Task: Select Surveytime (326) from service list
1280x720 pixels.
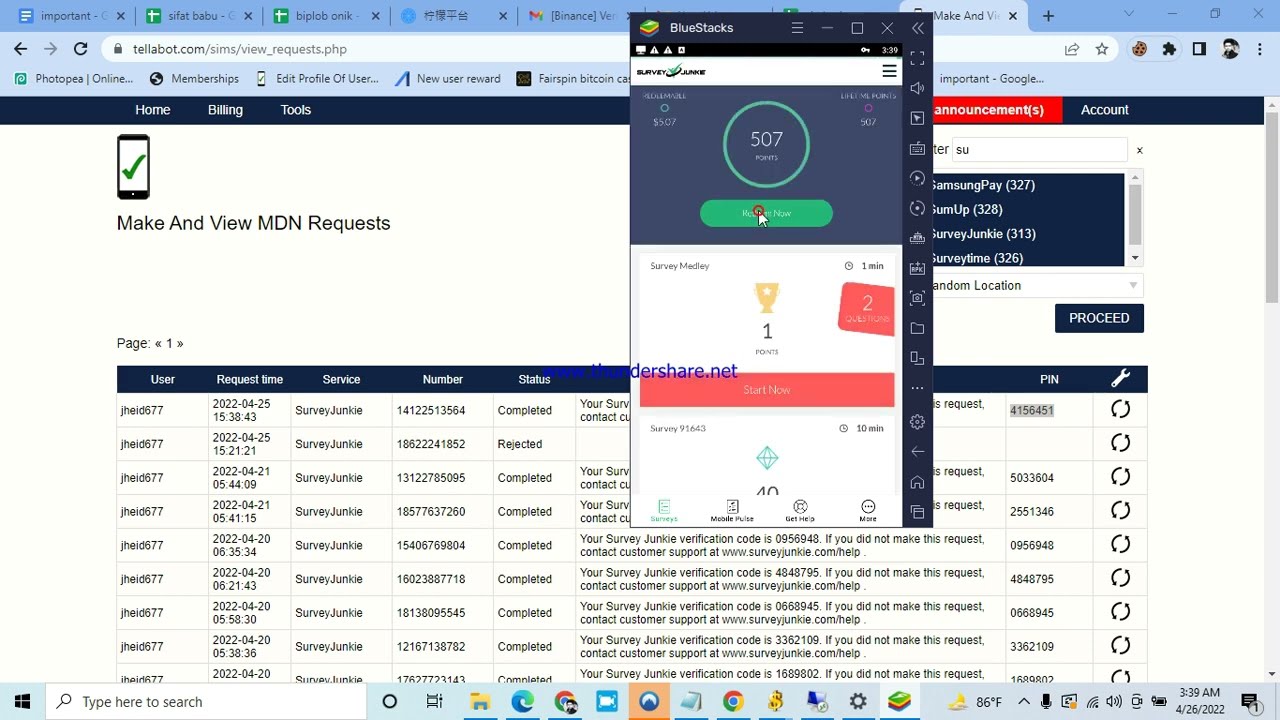Action: [x=977, y=258]
